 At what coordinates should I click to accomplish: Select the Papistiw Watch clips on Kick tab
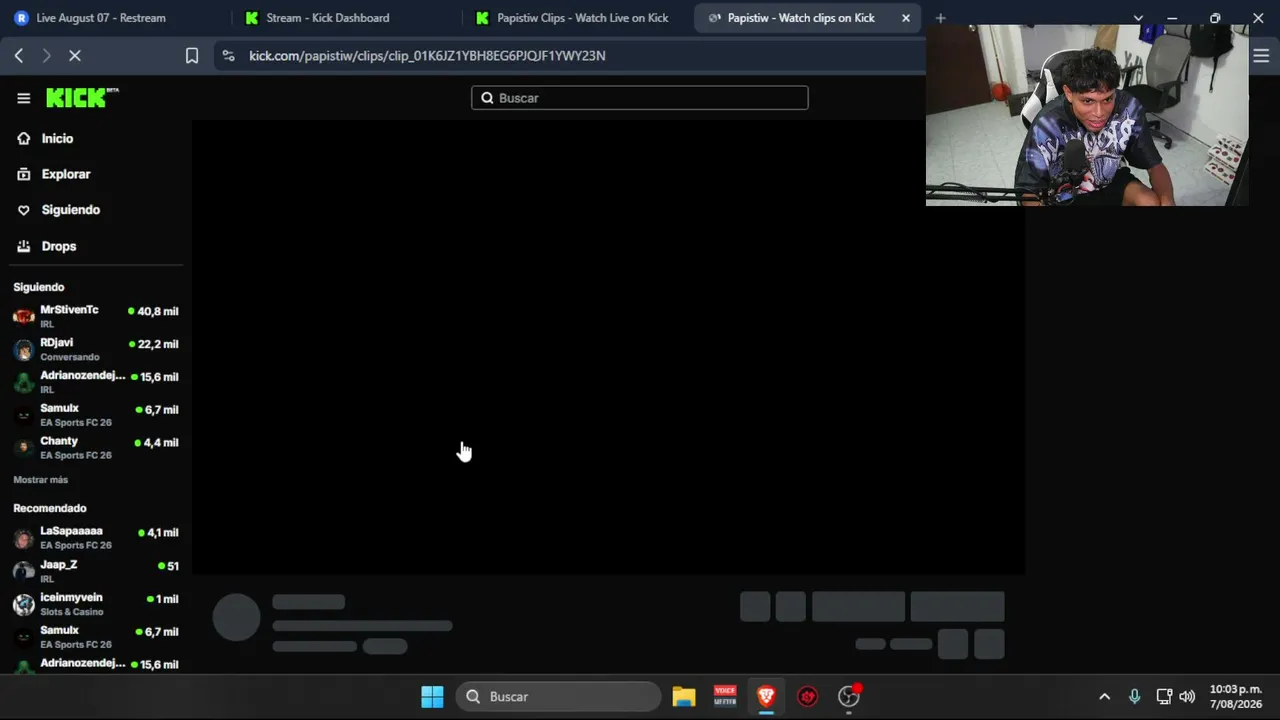[x=808, y=18]
